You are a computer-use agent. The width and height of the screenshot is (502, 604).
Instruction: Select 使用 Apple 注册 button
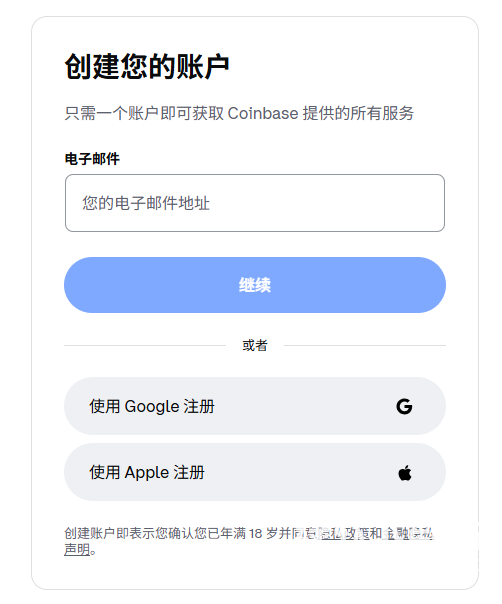(255, 472)
